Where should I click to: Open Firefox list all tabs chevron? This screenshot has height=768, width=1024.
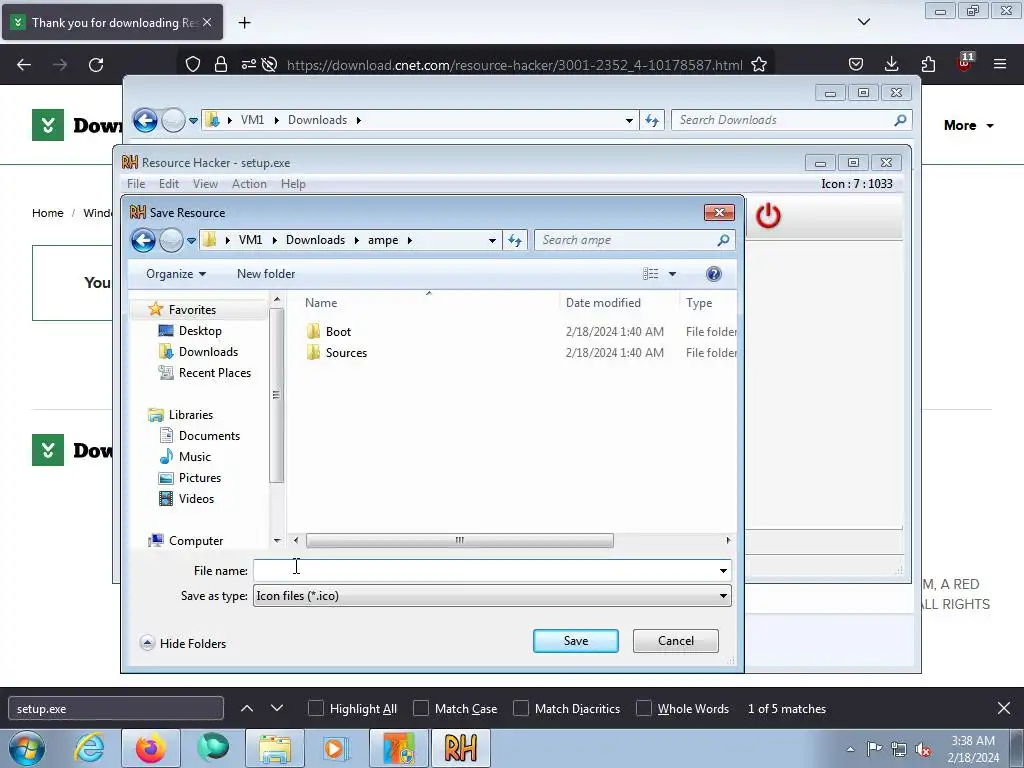coord(863,22)
